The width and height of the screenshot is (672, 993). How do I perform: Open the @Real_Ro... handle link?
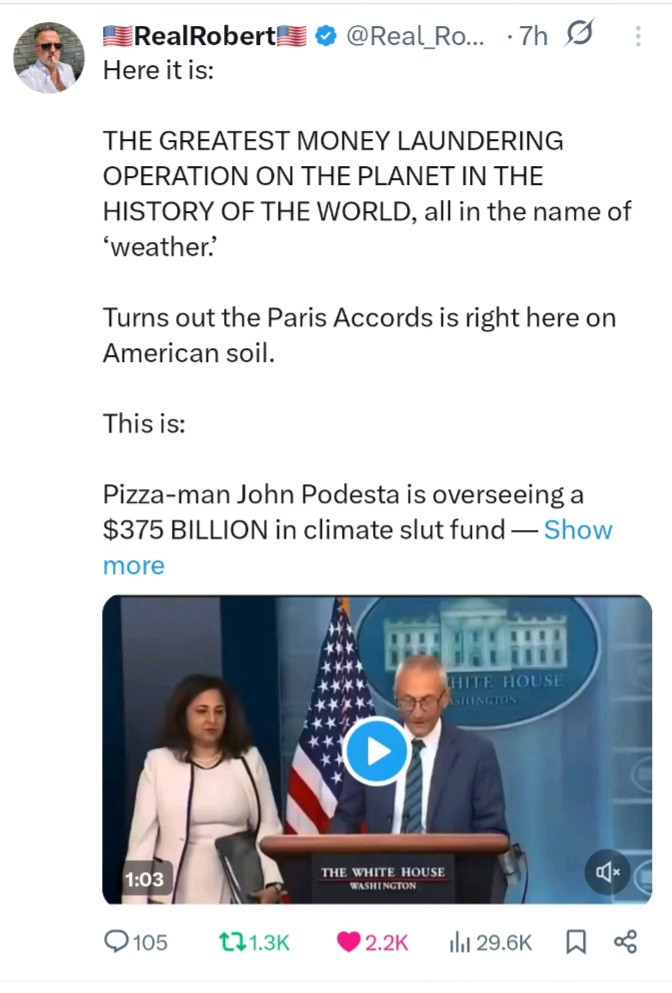click(415, 37)
